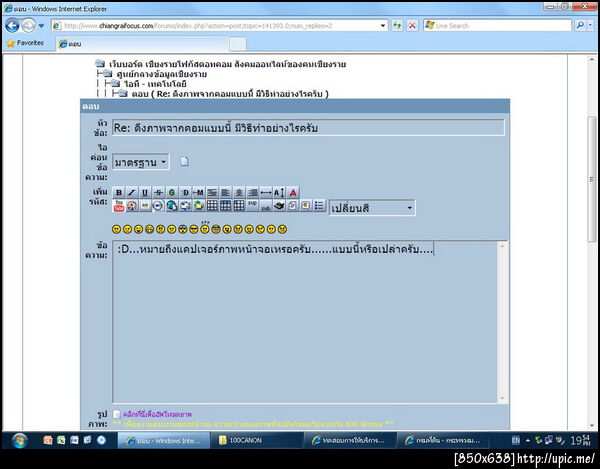Open ศูนย์กลางข้อมูลเชียงราย breadcrumb link
Image resolution: width=600 pixels, height=469 pixels.
(161, 74)
